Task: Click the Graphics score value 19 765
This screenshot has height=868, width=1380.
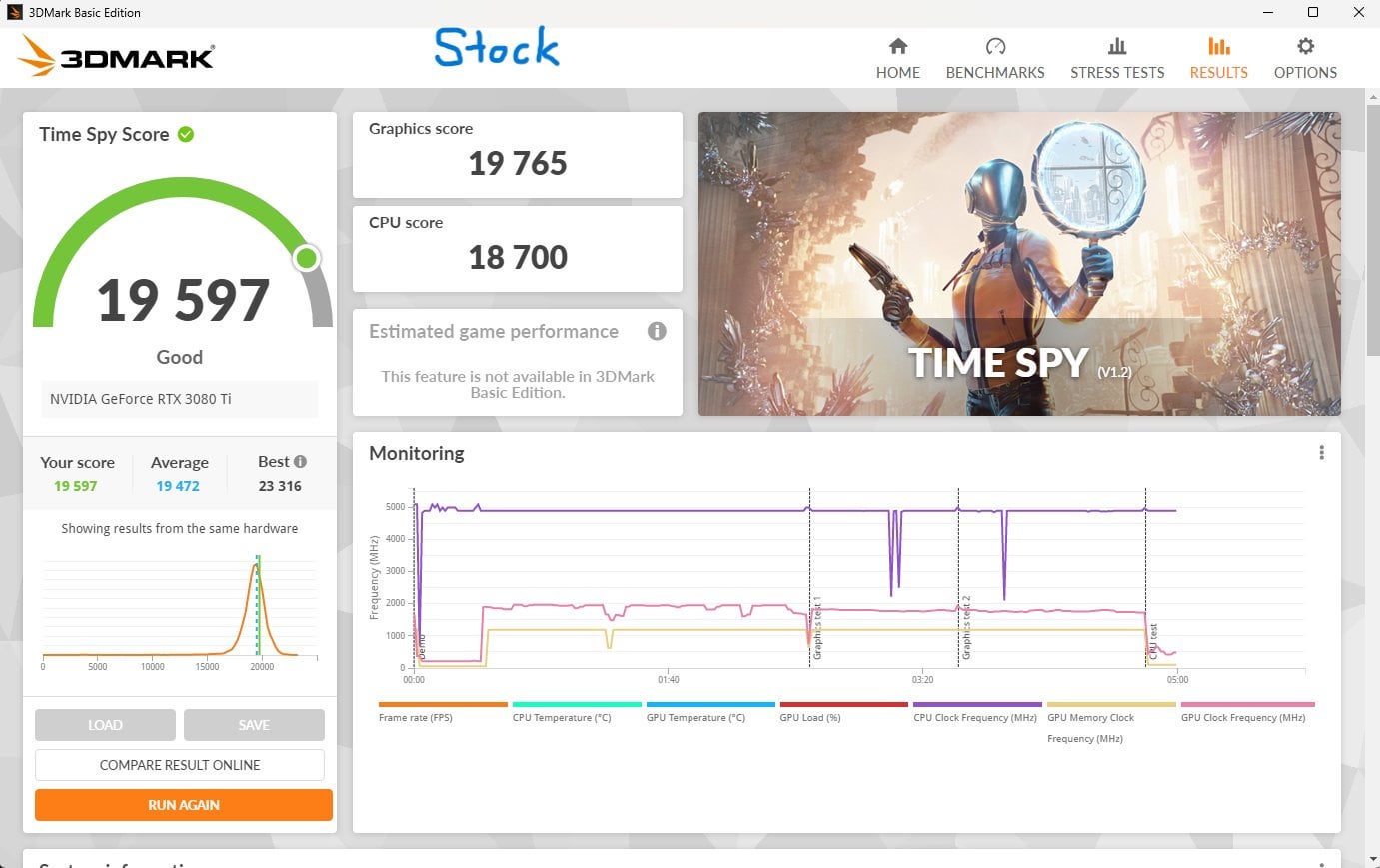Action: 518,163
